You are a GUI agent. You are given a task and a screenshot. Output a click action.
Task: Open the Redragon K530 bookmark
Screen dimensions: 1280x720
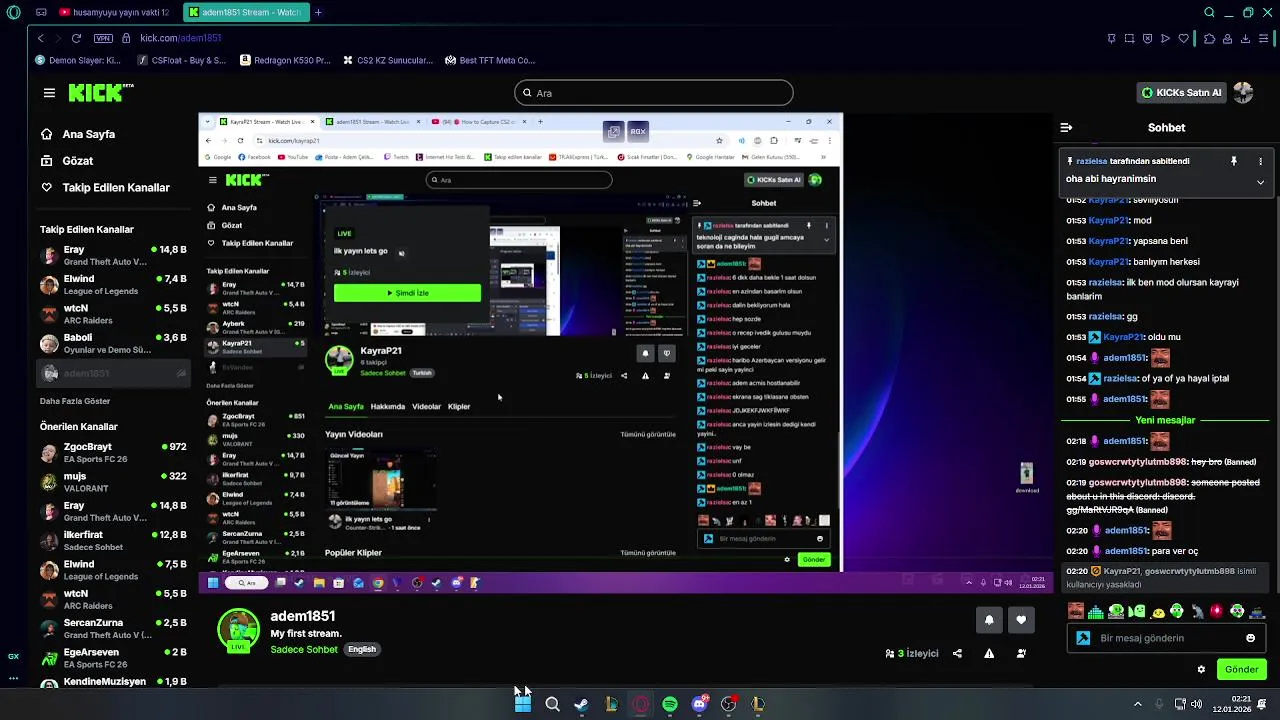coord(285,60)
